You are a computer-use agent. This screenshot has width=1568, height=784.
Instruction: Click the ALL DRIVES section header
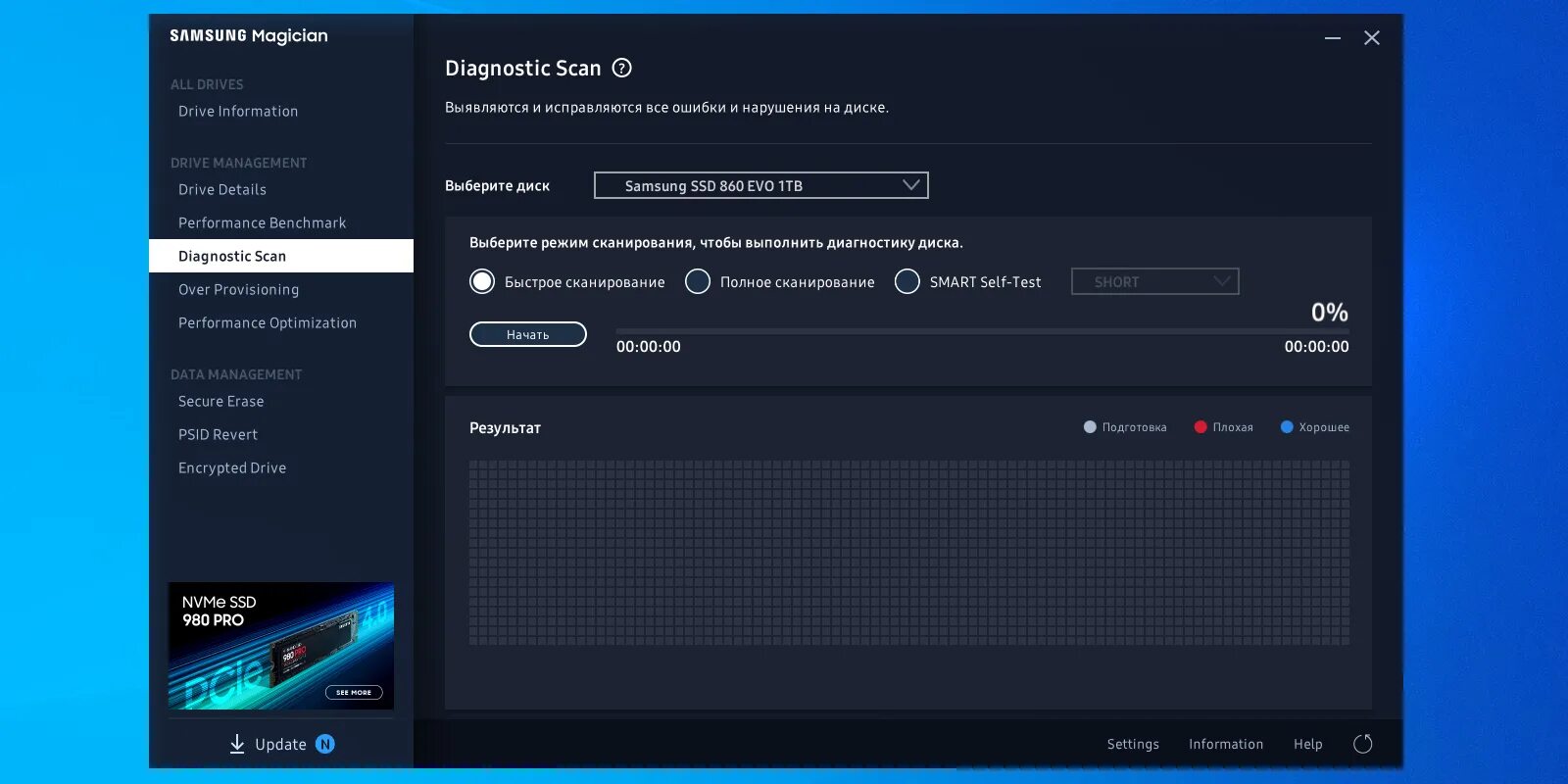[x=207, y=84]
